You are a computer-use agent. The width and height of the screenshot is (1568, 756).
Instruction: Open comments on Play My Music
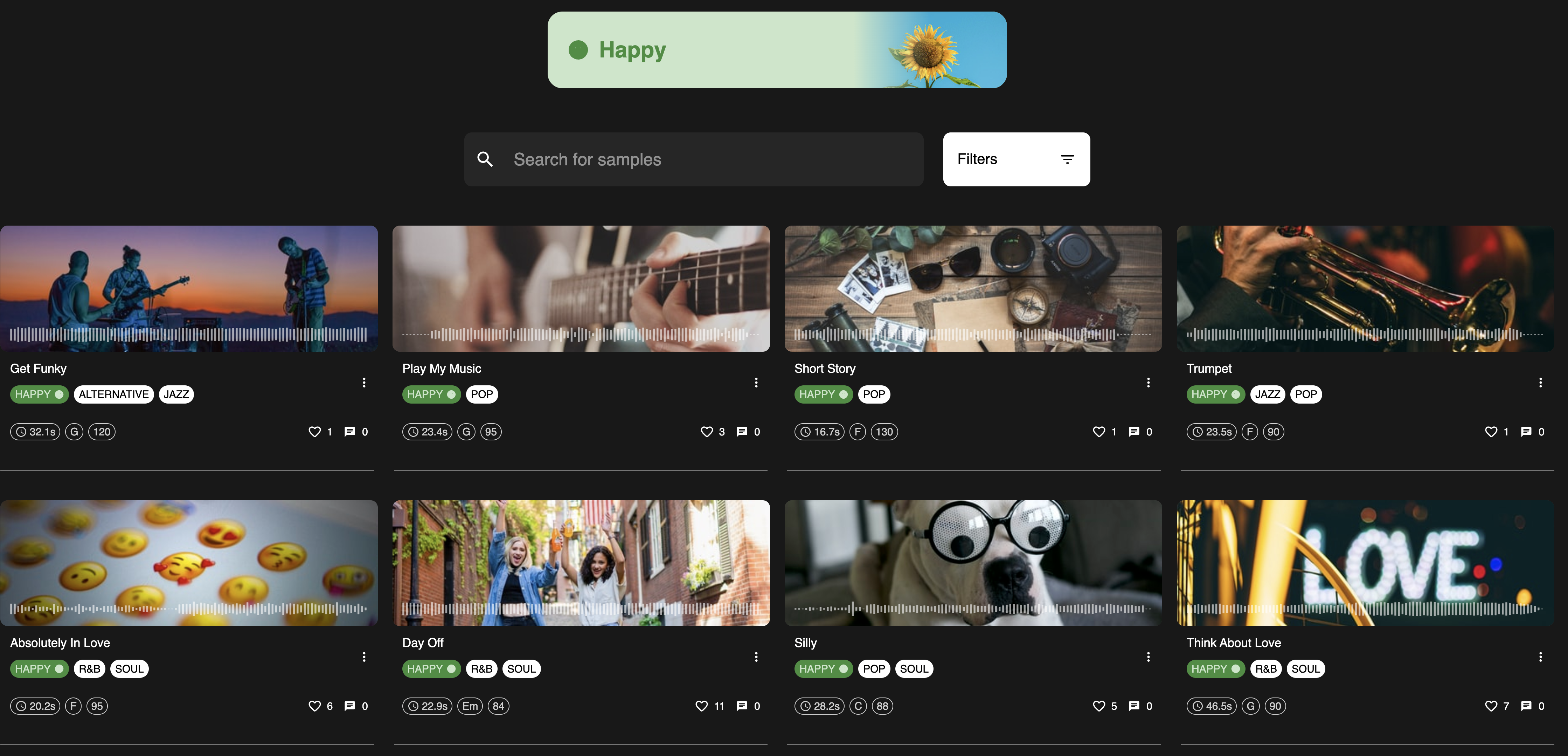click(741, 432)
